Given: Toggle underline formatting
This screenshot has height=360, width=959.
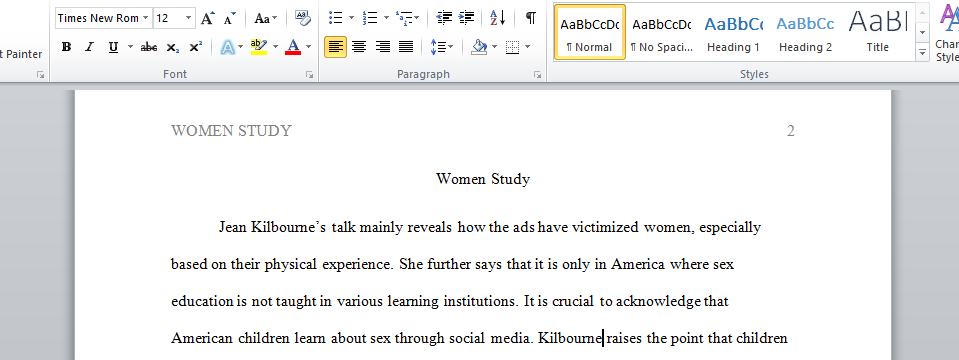Looking at the screenshot, I should (x=113, y=47).
